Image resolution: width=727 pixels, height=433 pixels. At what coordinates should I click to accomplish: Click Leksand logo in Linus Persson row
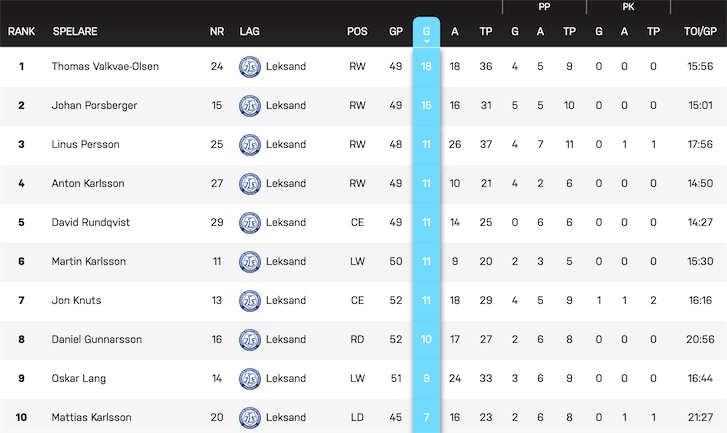coord(249,145)
